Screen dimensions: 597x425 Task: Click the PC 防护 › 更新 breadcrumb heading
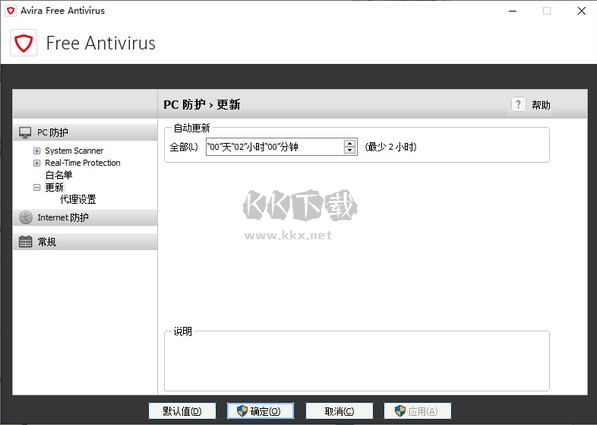[x=202, y=105]
